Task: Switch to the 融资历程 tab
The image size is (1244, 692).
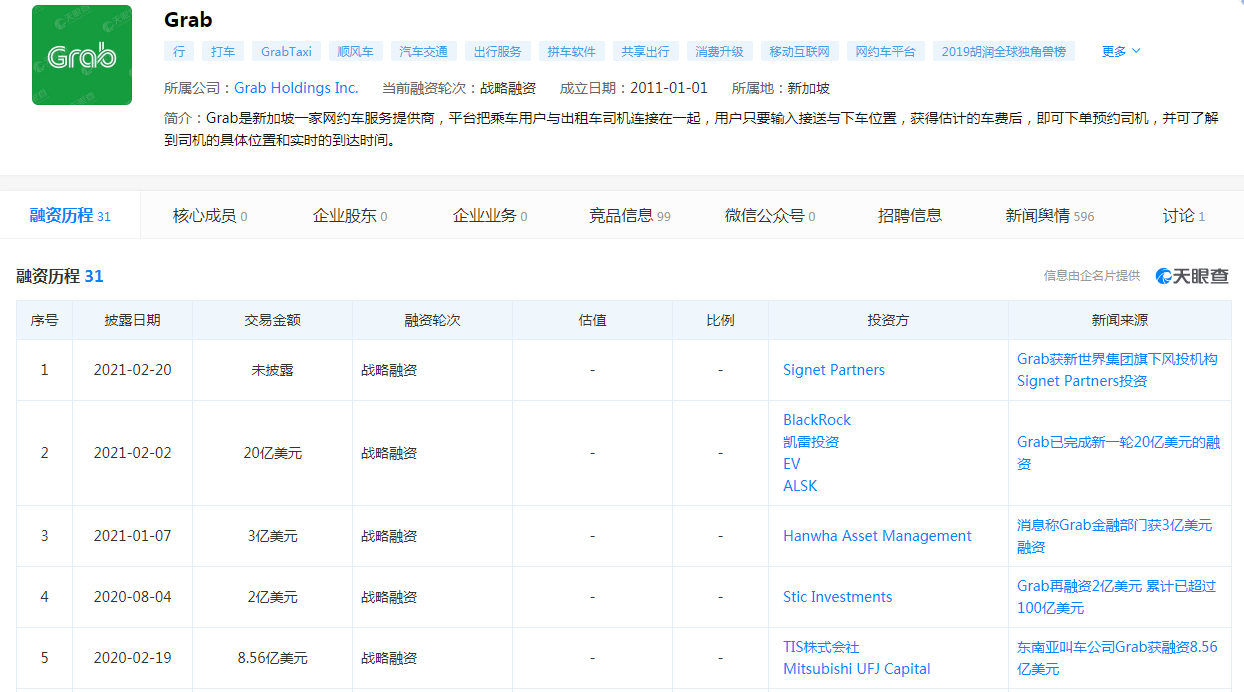Action: coord(70,215)
